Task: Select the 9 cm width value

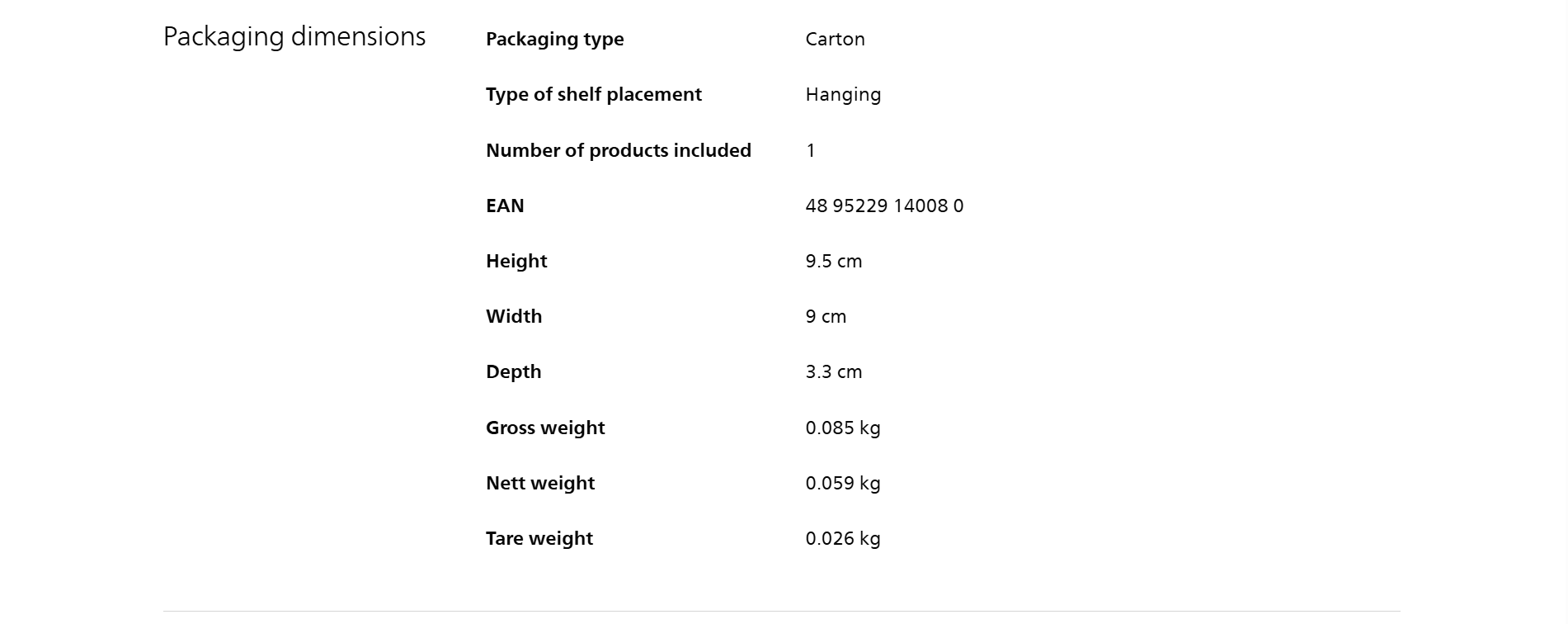Action: 826,317
